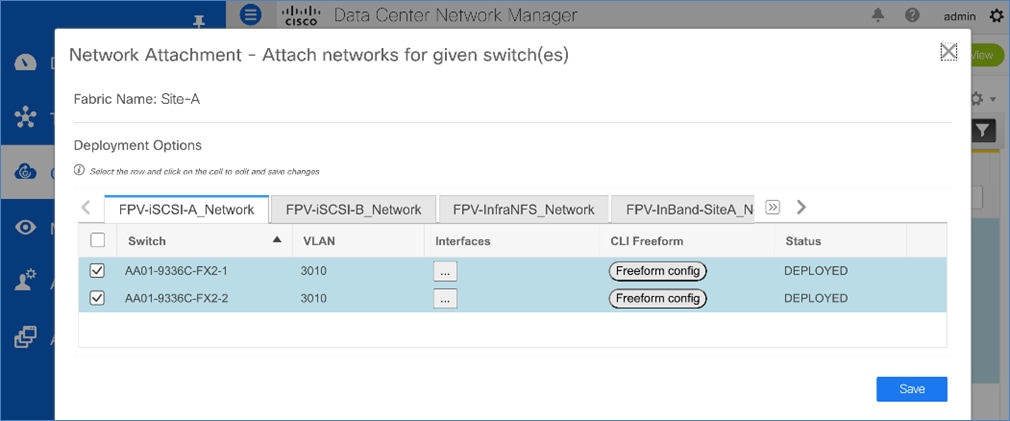
Task: Click the hamburger menu icon
Action: 251,15
